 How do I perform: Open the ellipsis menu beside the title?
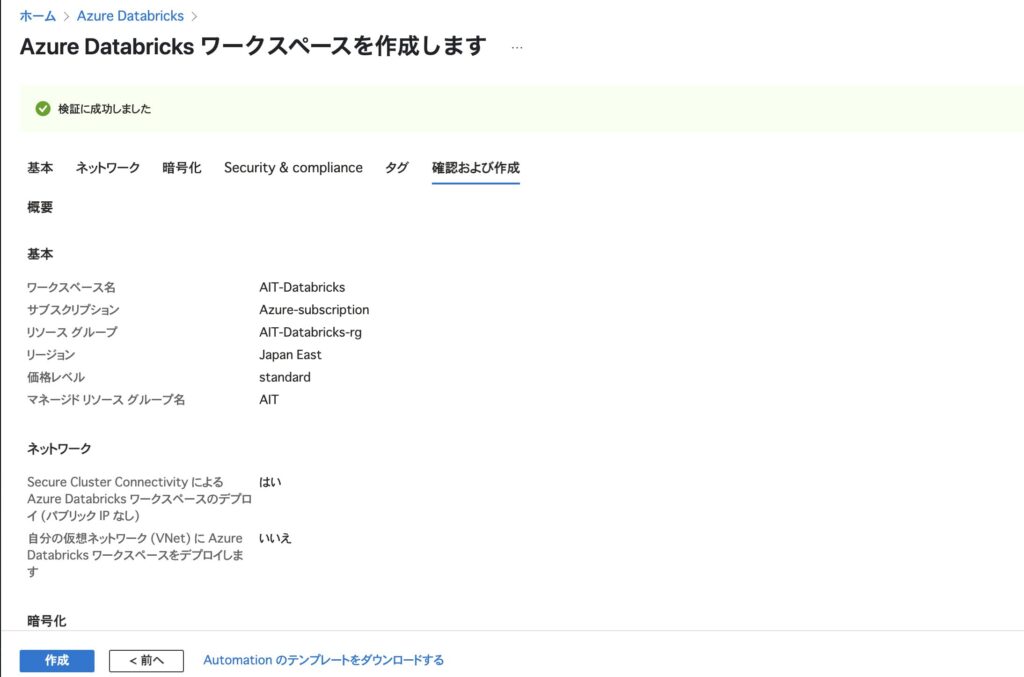[517, 48]
